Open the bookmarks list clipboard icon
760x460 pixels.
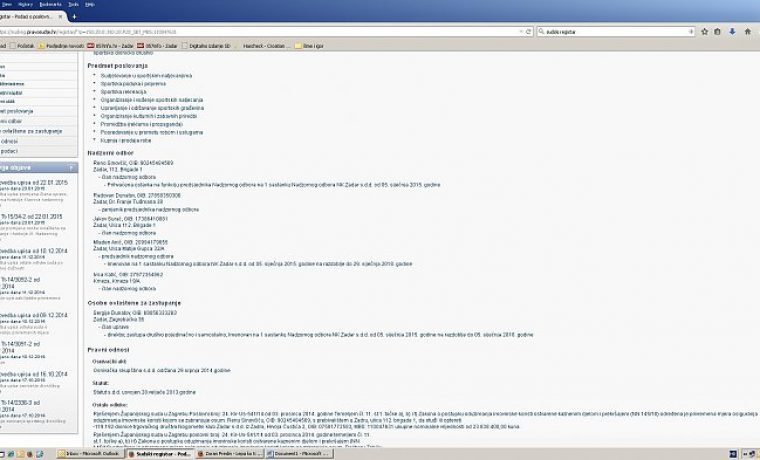(717, 32)
